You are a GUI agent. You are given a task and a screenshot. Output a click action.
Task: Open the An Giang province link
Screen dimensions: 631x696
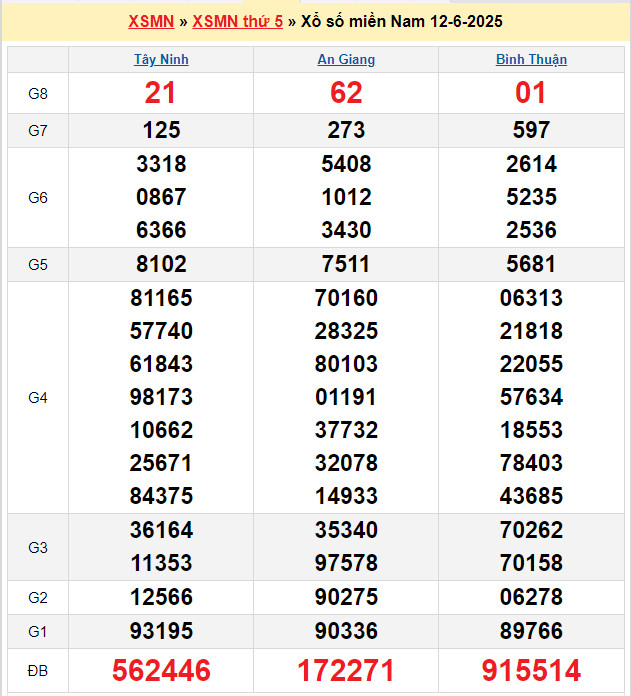point(346,59)
